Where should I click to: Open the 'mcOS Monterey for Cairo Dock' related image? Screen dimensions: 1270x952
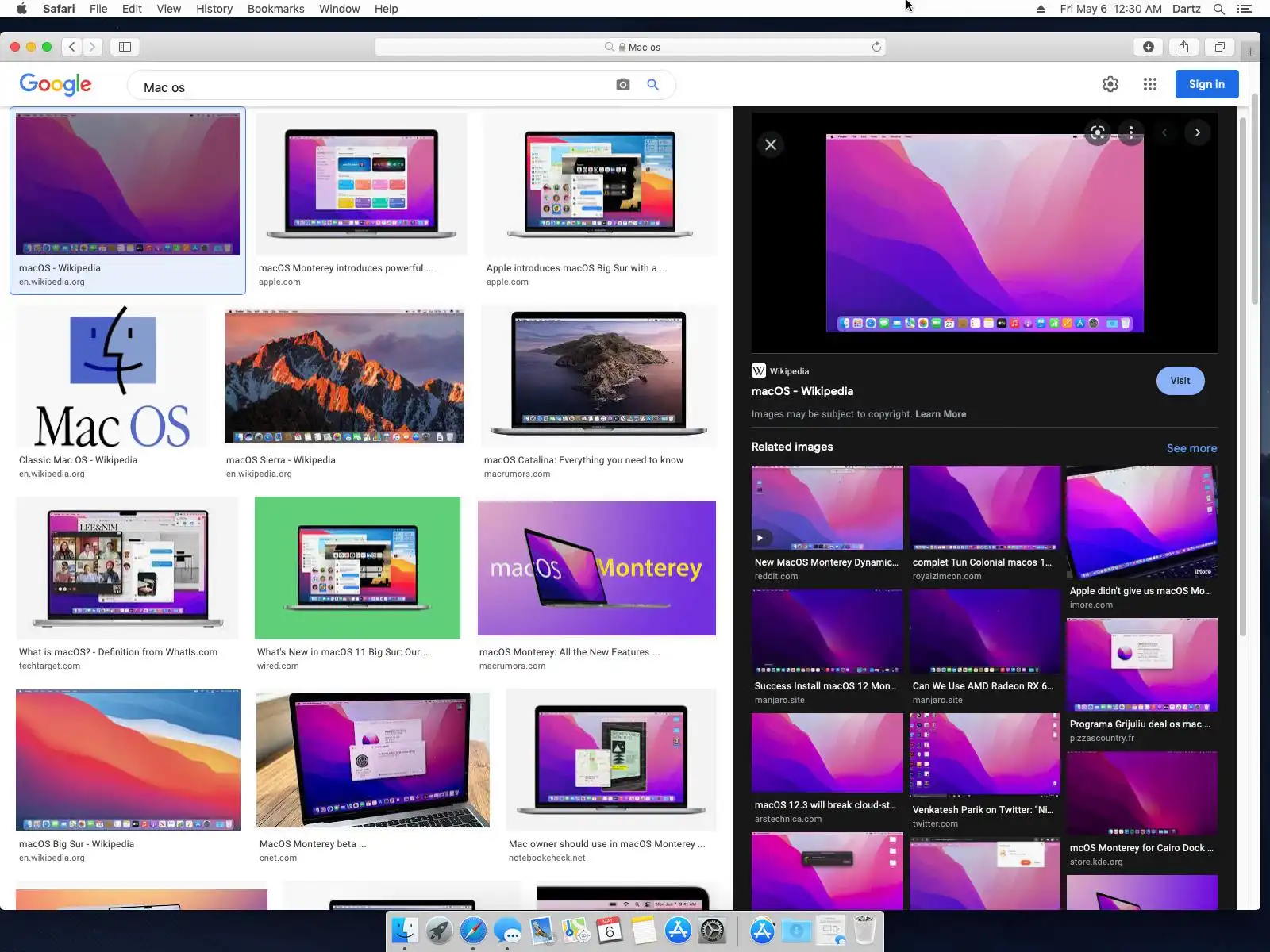tap(1142, 793)
